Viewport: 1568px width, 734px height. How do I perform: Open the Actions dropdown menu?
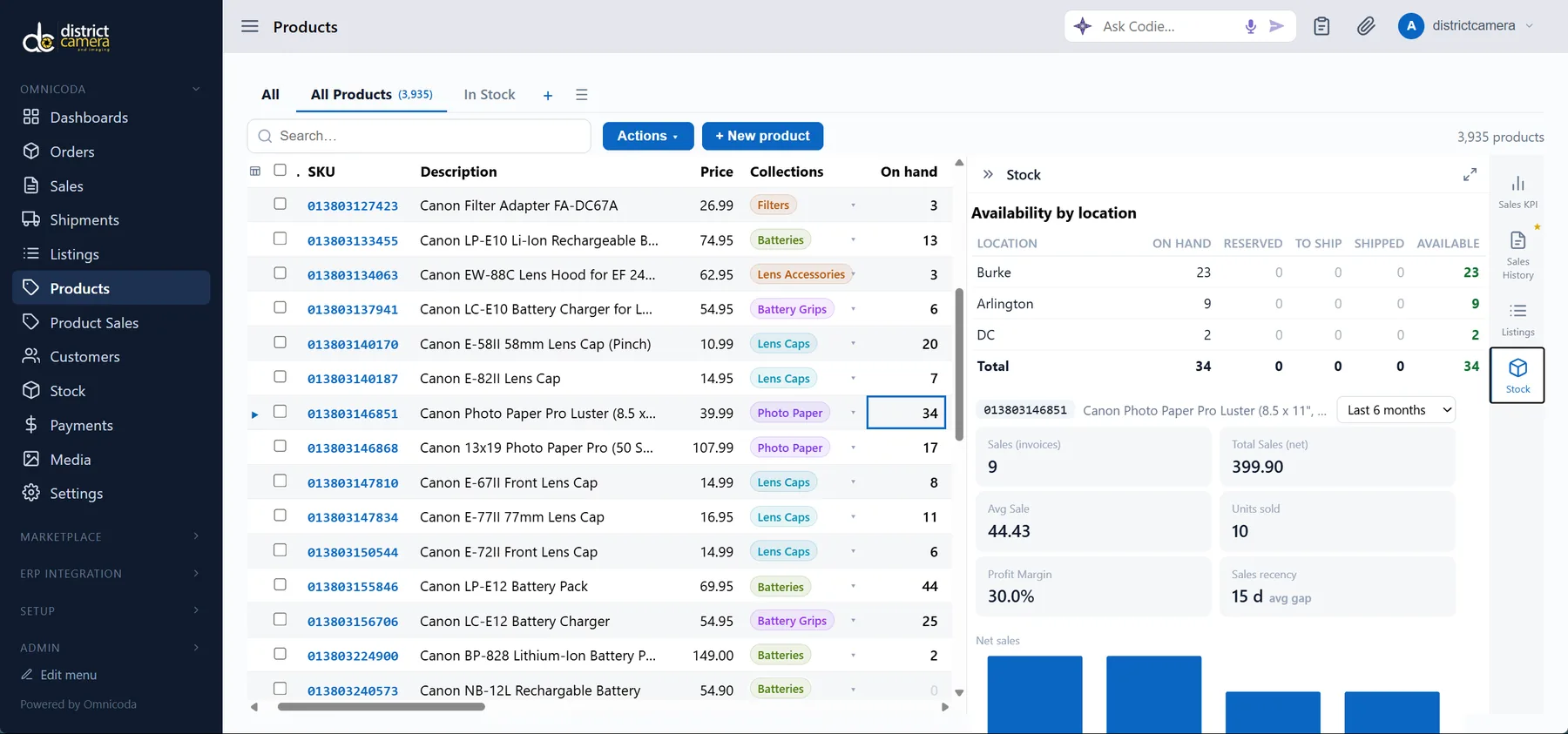648,136
